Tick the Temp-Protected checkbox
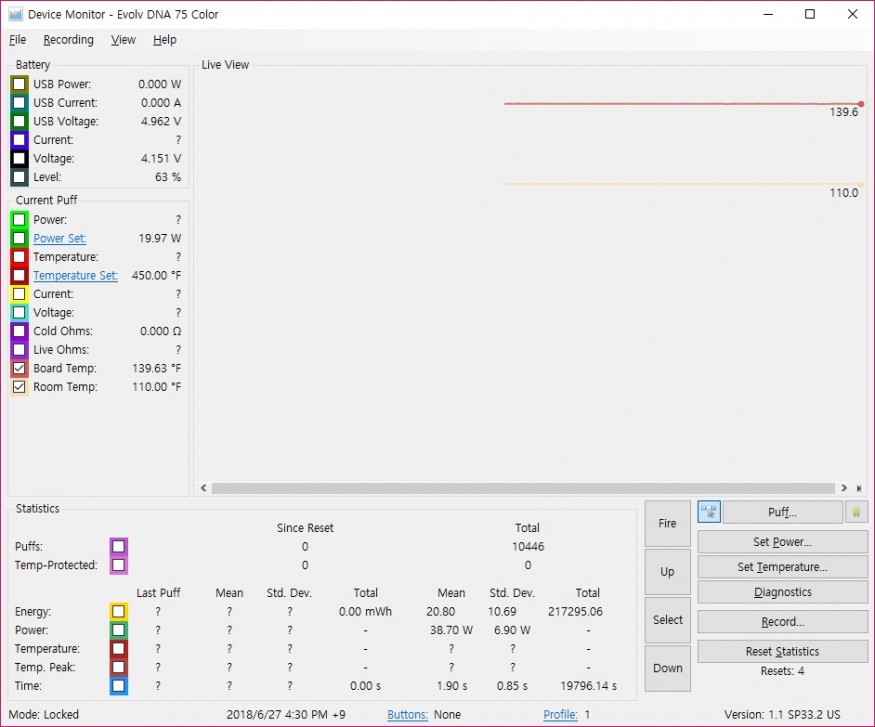 118,565
